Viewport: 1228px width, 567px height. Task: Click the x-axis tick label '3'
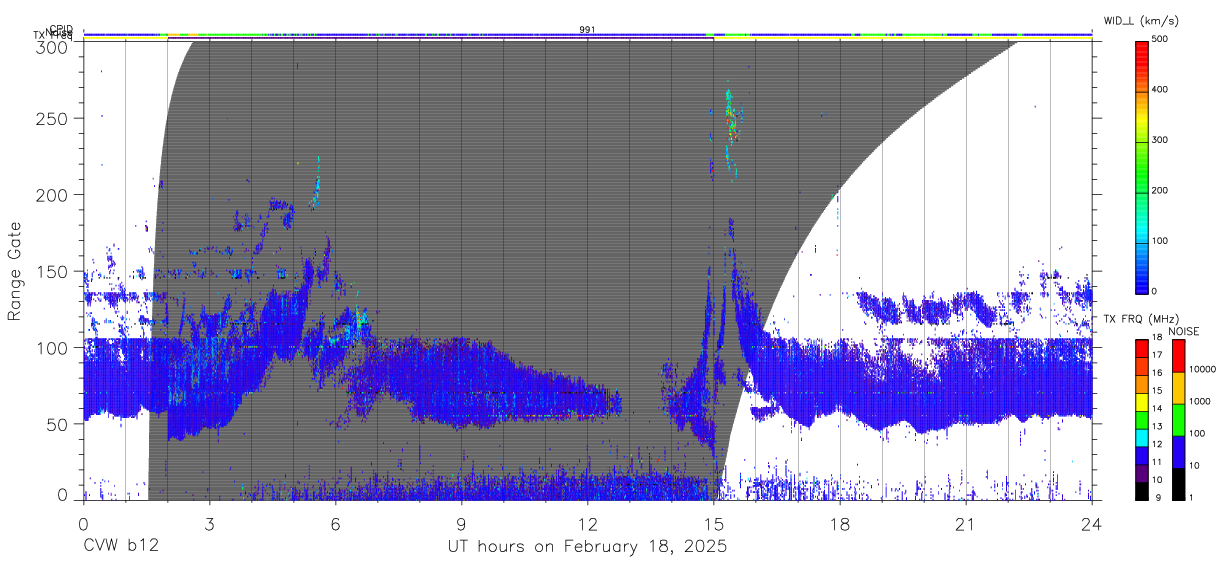(209, 524)
